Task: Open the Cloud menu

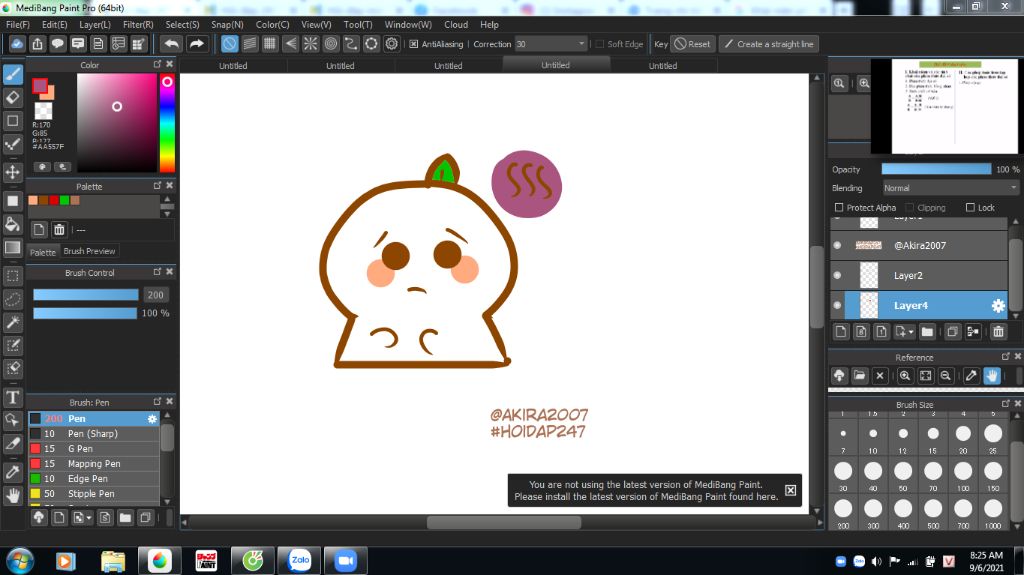Action: click(x=456, y=24)
